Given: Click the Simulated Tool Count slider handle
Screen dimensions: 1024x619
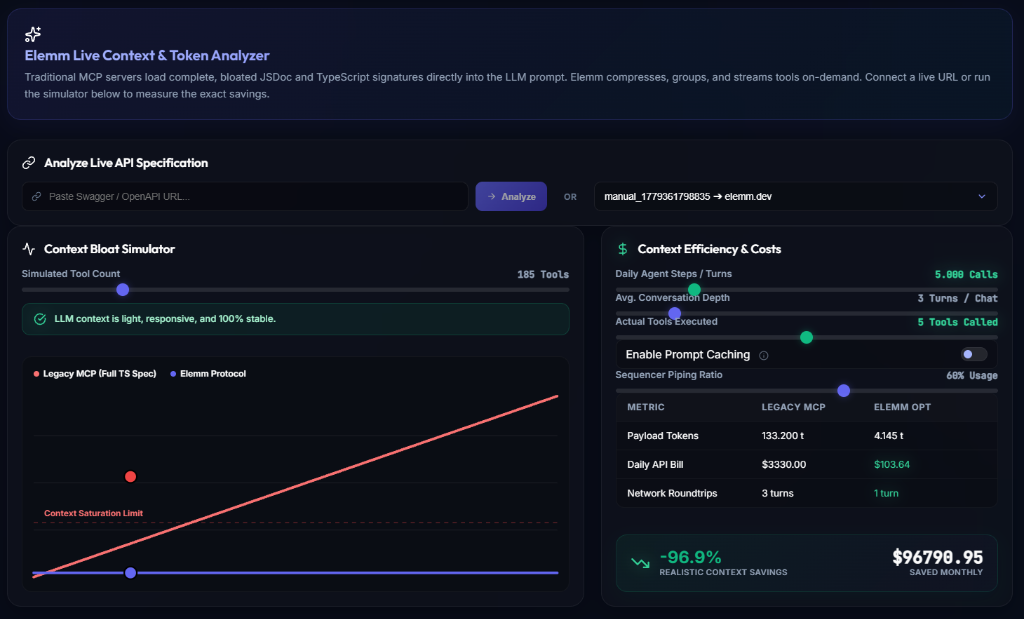Looking at the screenshot, I should (x=123, y=290).
